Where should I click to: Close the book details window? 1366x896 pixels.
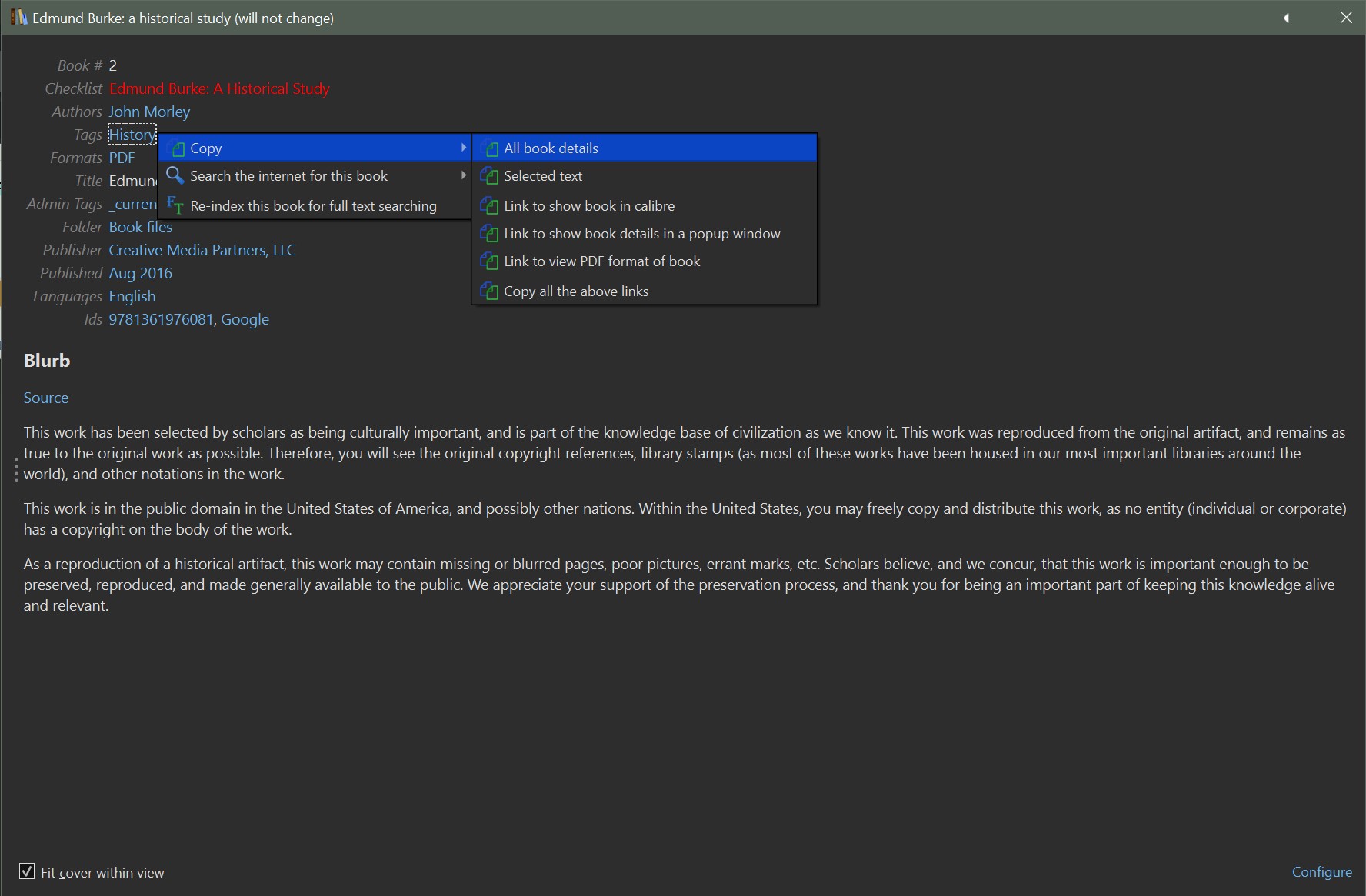tap(1346, 18)
